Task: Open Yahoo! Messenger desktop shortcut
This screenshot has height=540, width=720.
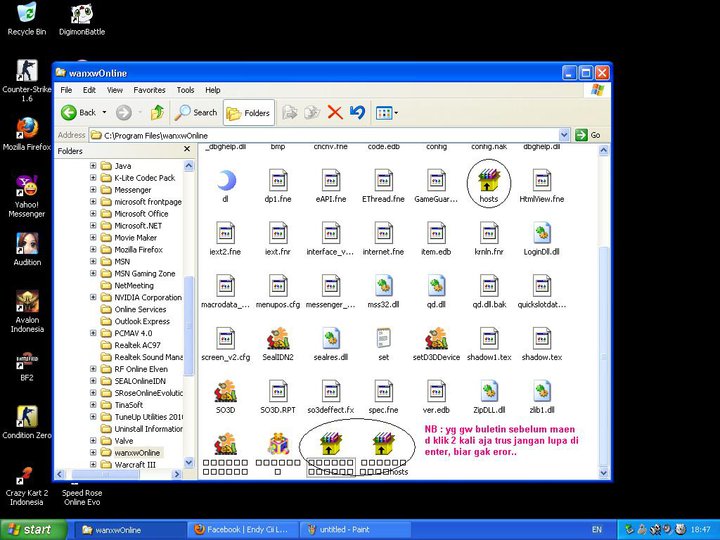Action: click(x=27, y=197)
